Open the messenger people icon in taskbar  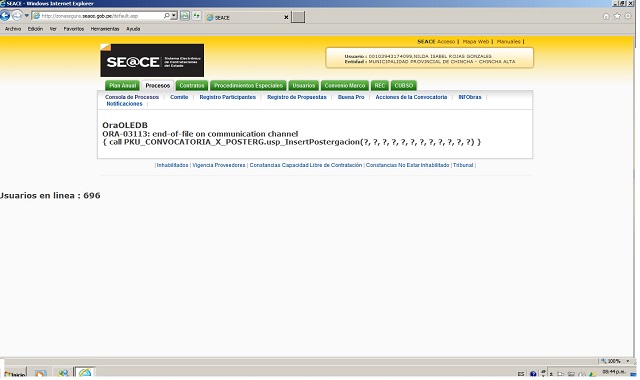(x=63, y=373)
